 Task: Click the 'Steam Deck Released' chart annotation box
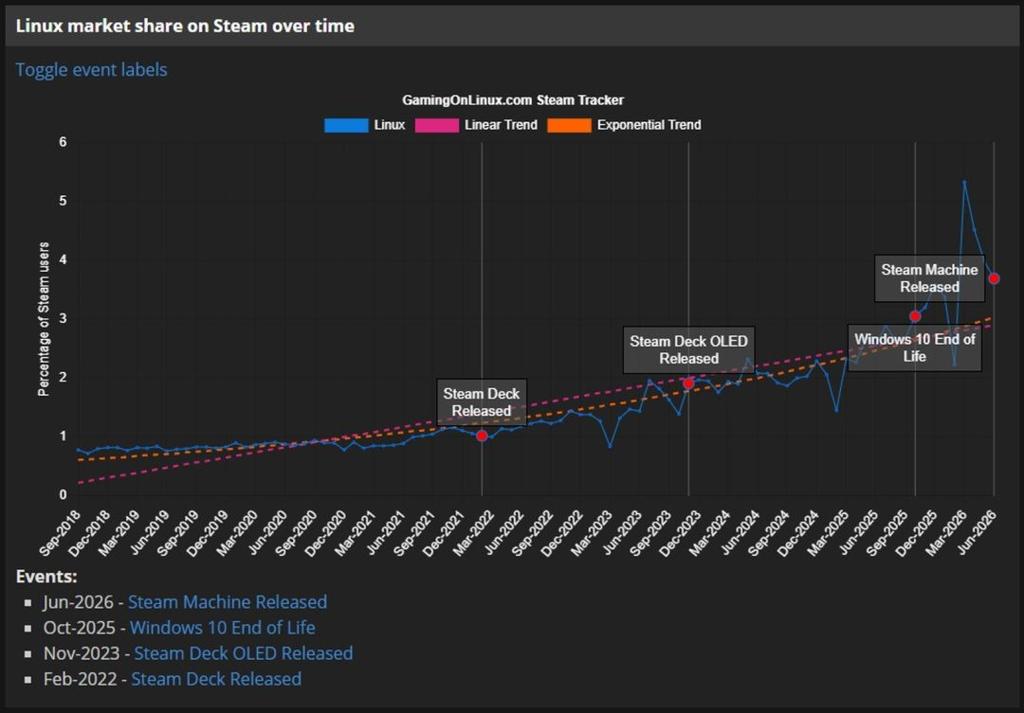click(481, 402)
